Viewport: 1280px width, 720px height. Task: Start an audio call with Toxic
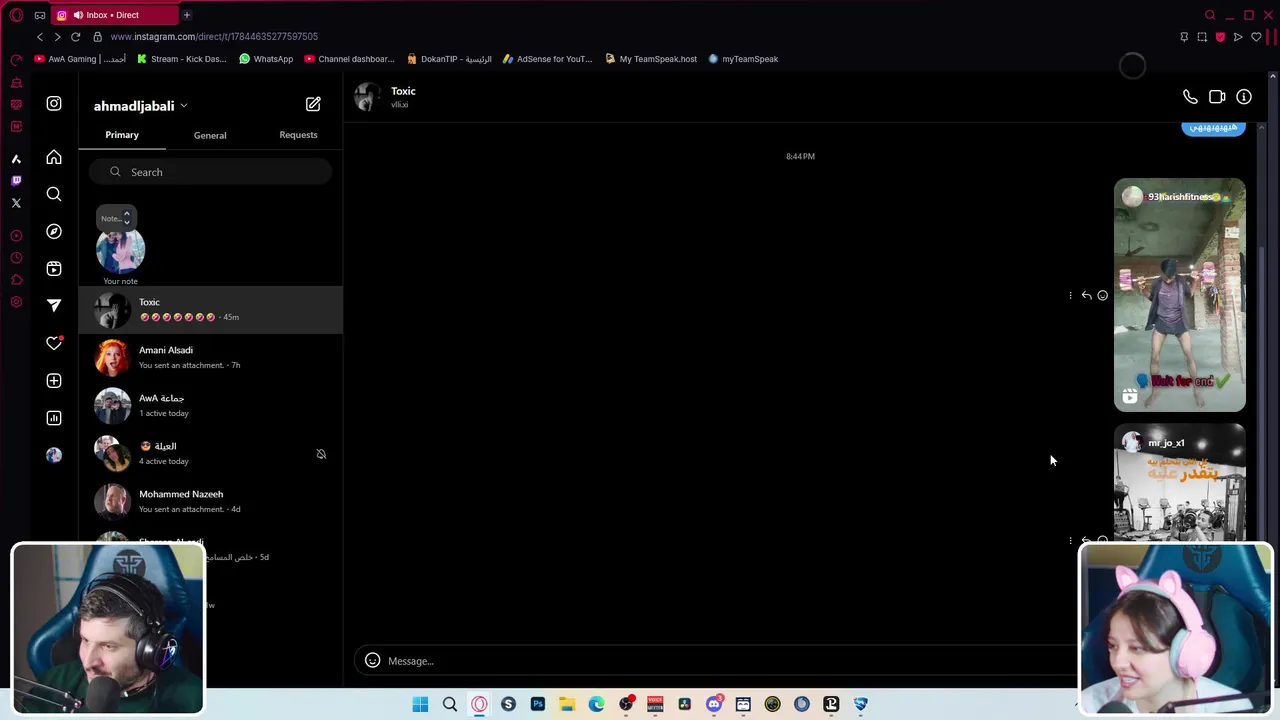pos(1190,97)
